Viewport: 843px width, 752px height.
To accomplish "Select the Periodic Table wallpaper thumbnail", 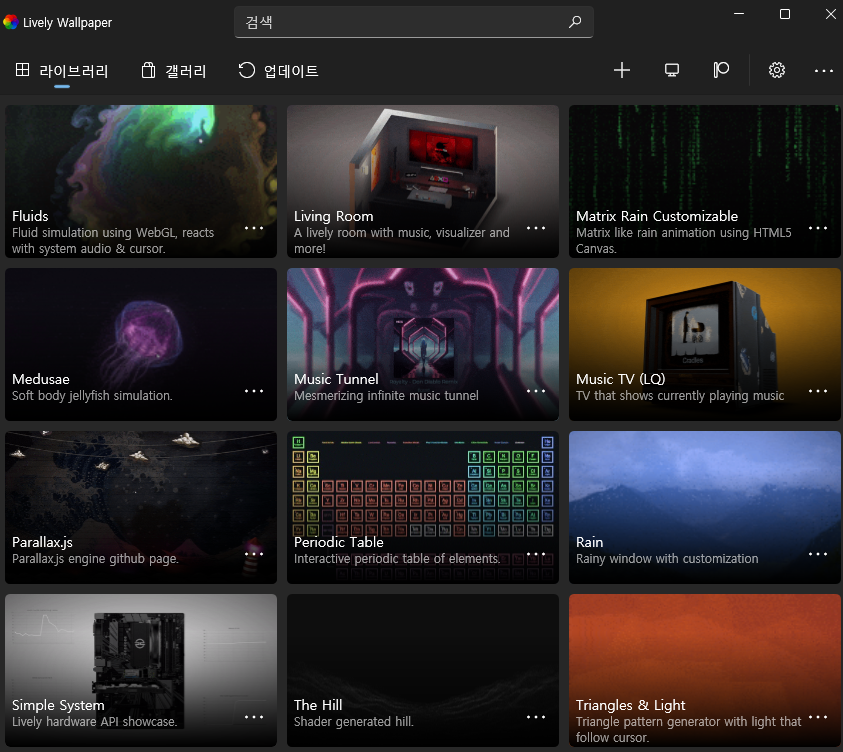I will 423,507.
